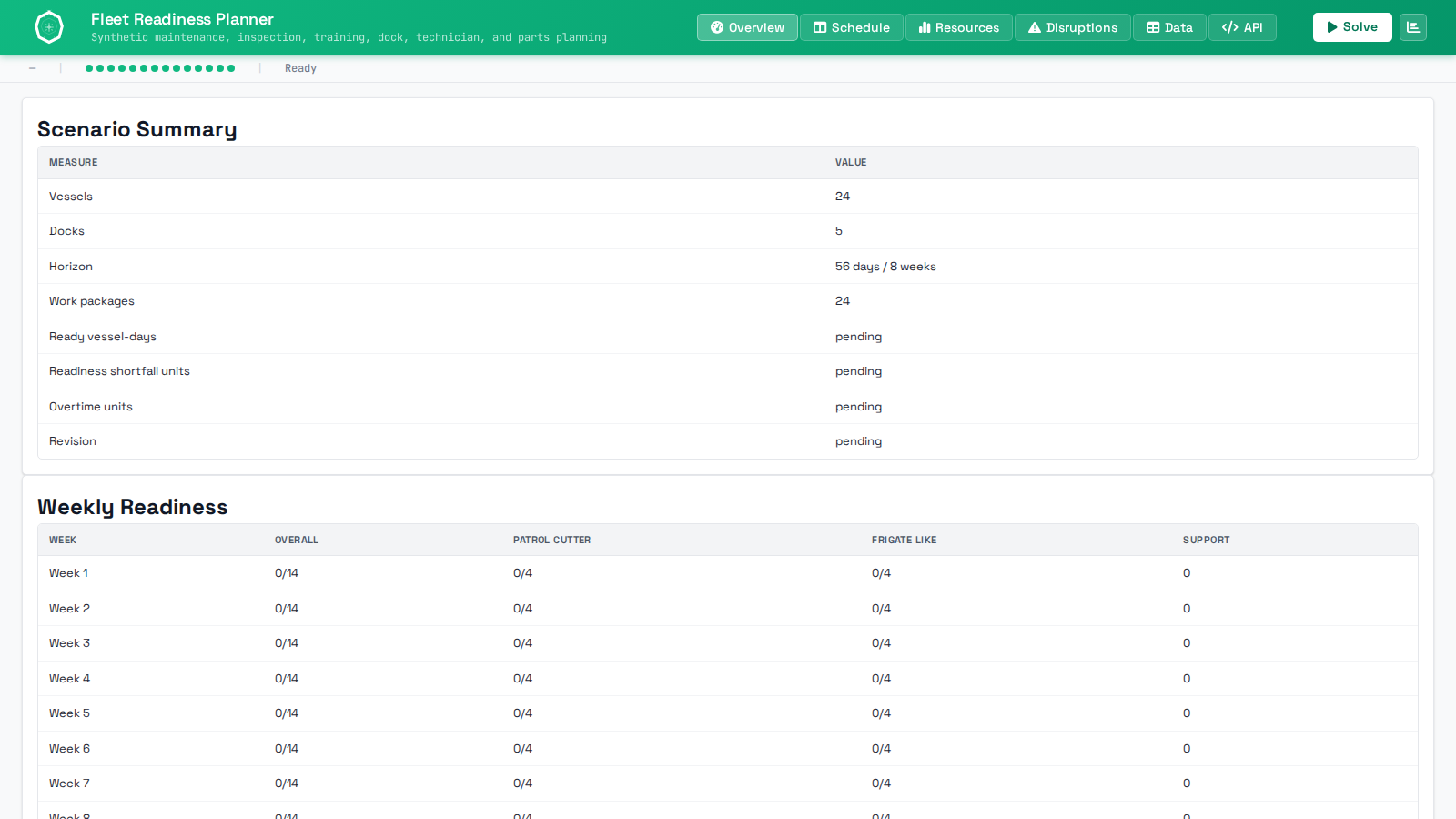The image size is (1456, 819).
Task: Click the Data table icon
Action: (x=1153, y=27)
